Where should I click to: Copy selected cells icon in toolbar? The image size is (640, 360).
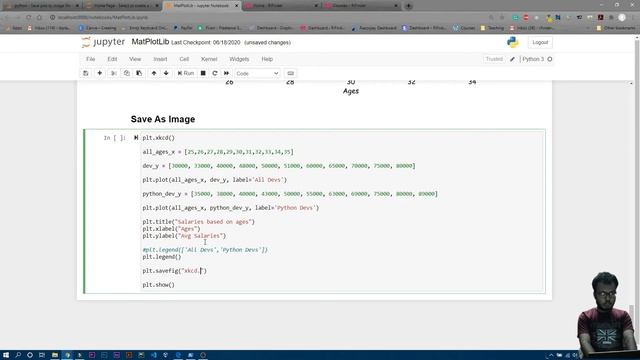point(127,73)
